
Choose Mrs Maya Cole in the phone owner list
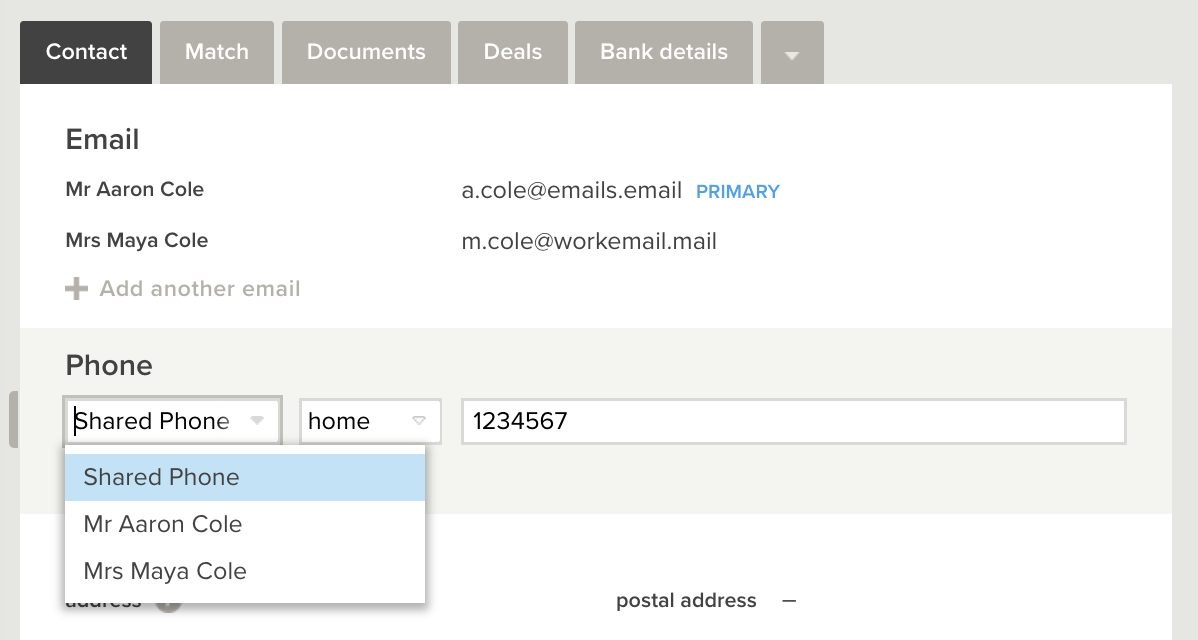[244, 571]
